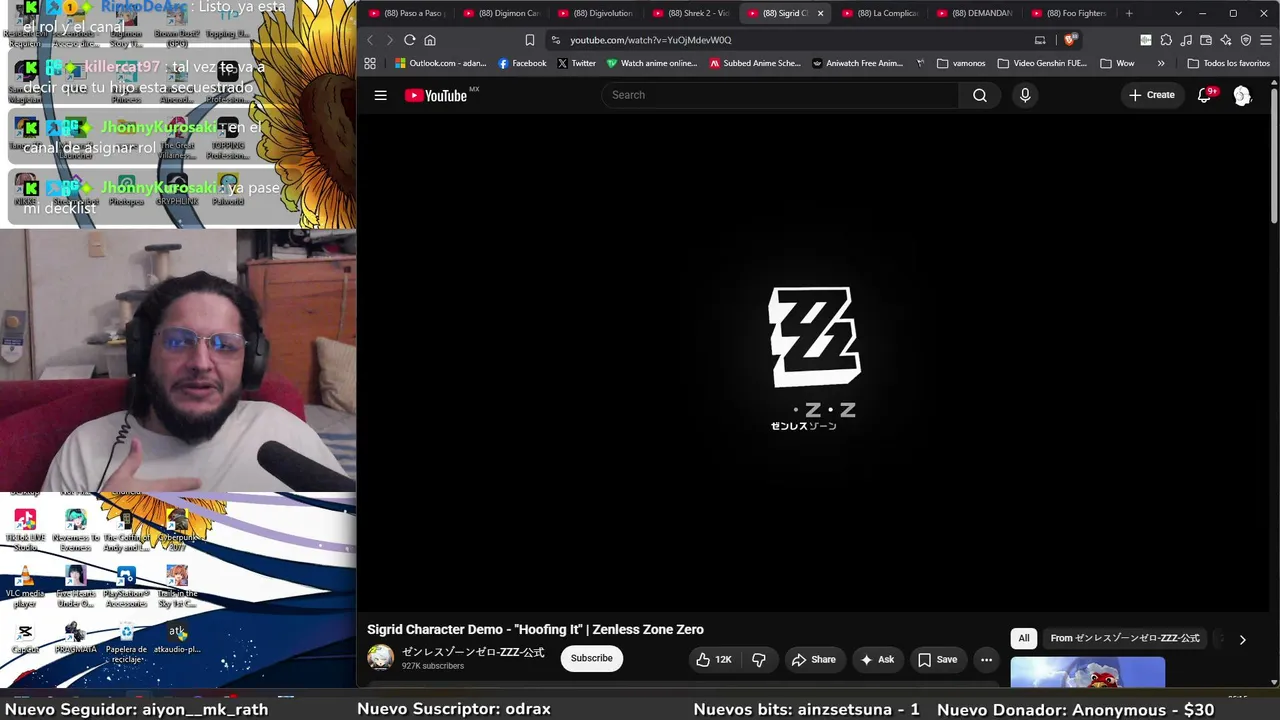Switch to the Foo Fighters tab
The height and width of the screenshot is (720, 1280).
coord(1068,13)
